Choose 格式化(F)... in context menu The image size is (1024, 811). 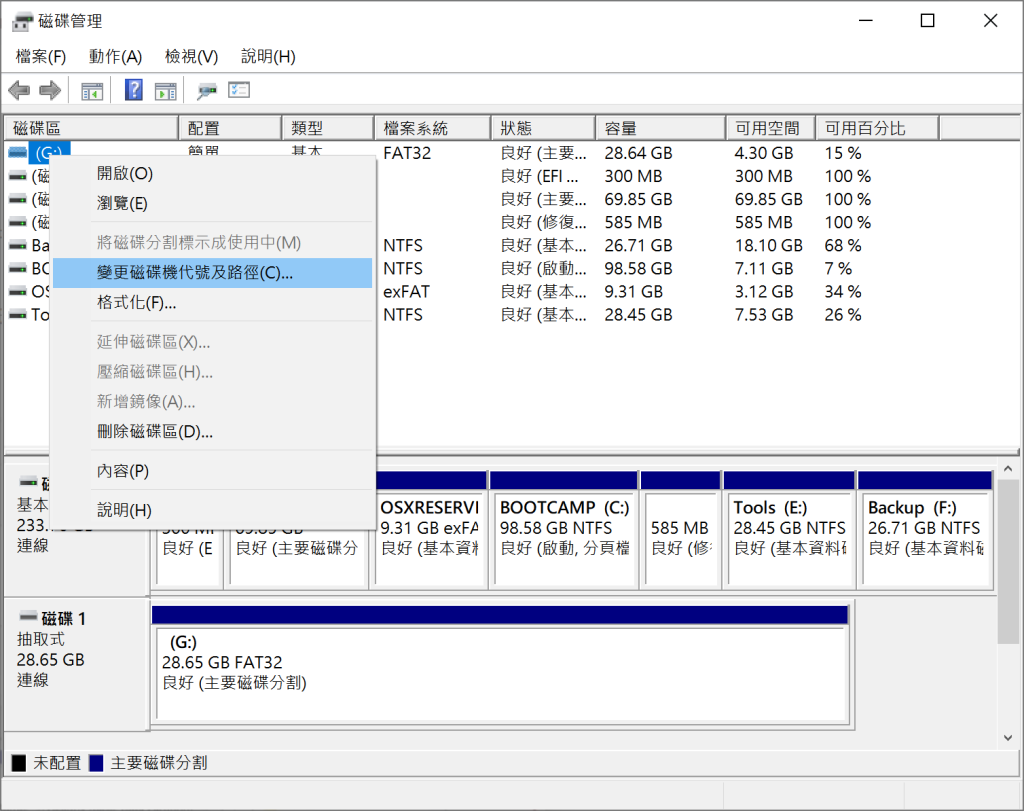pyautogui.click(x=212, y=303)
